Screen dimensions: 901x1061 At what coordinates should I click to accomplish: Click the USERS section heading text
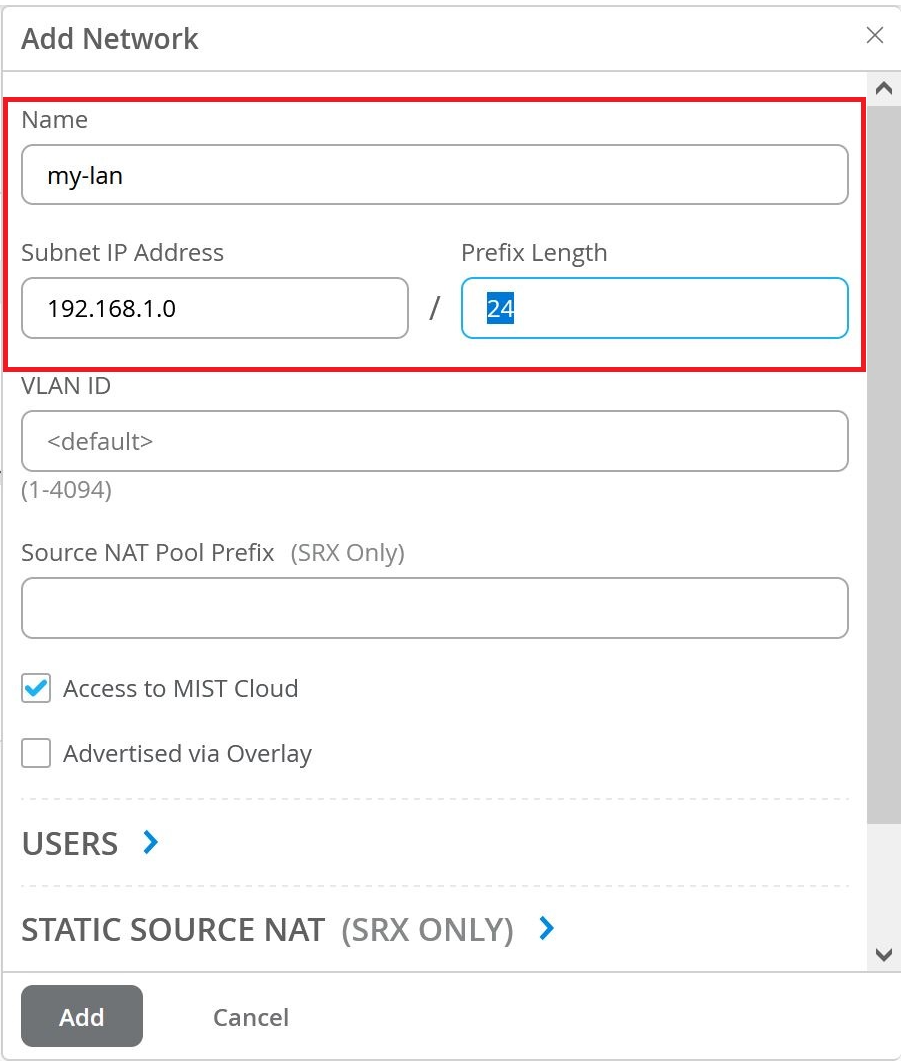pos(70,843)
